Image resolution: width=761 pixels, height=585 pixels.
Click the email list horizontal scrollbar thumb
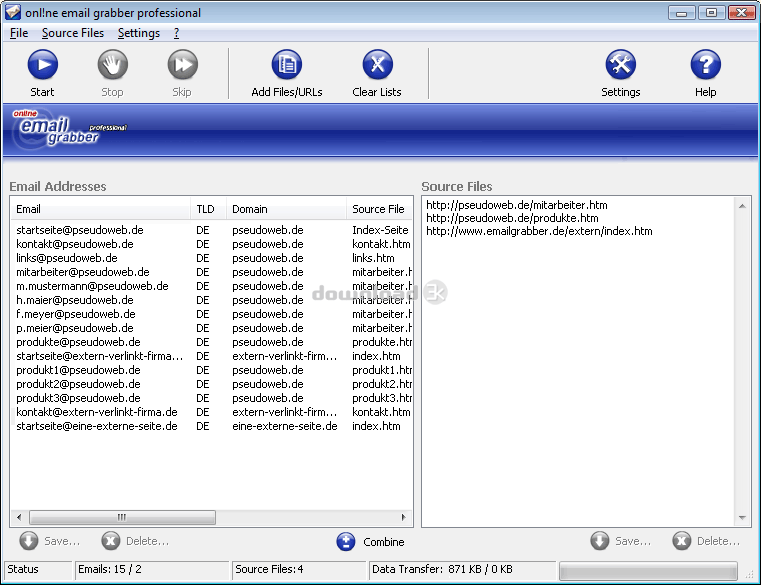point(122,518)
